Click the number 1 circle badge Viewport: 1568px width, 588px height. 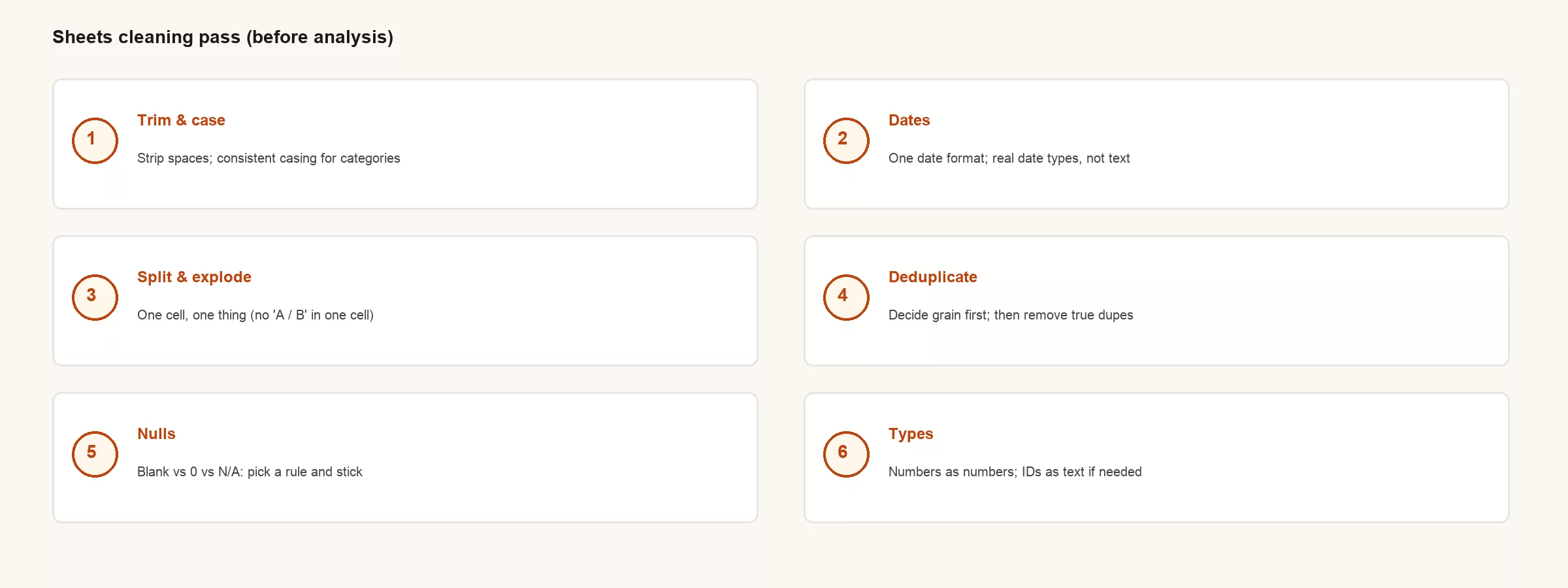(95, 140)
